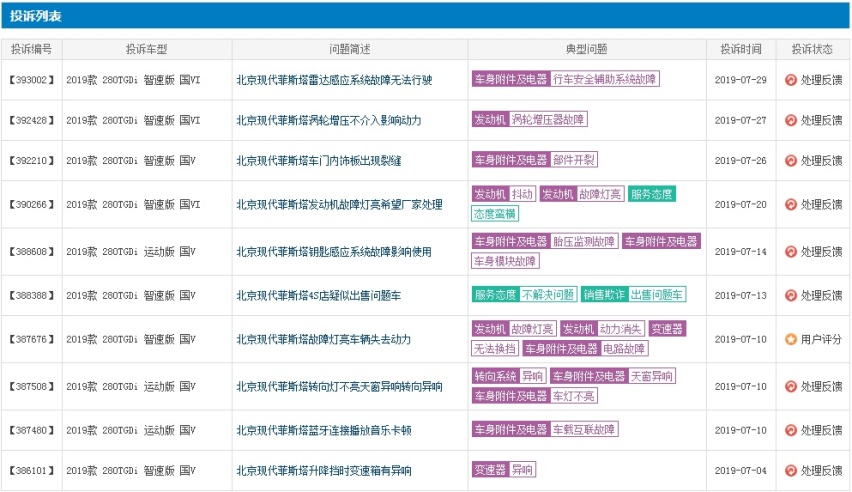
Task: Click the 投诉列表 header title
Action: coord(35,16)
